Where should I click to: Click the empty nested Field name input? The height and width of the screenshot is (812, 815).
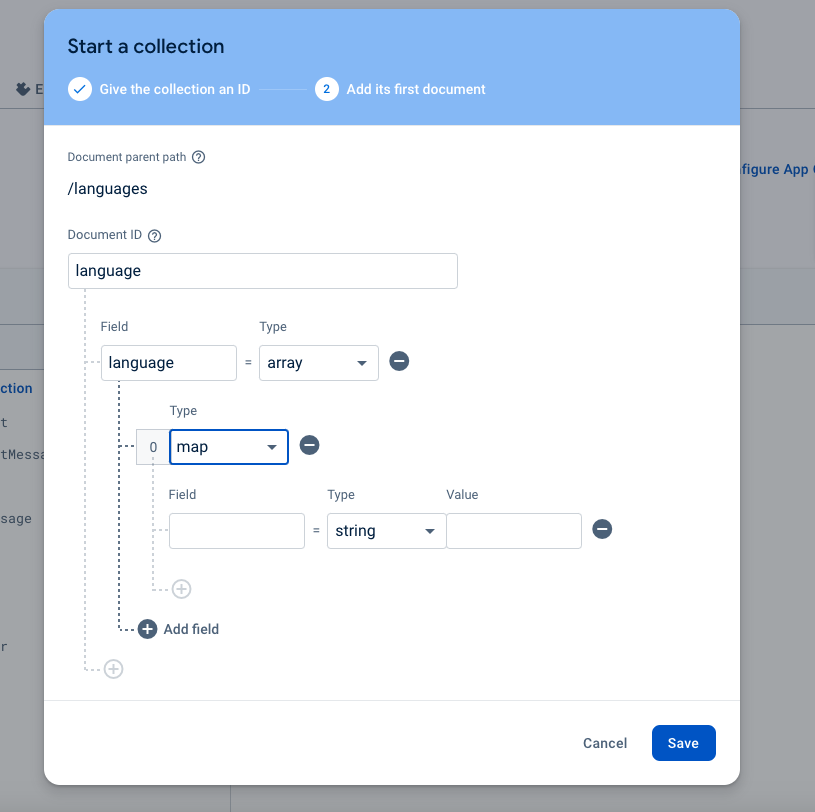pyautogui.click(x=236, y=531)
